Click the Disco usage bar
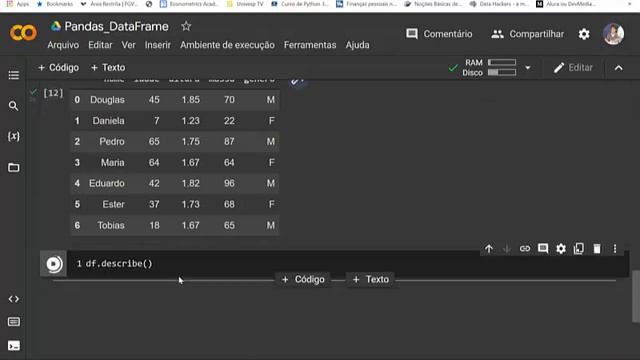This screenshot has width=640, height=360. pyautogui.click(x=502, y=73)
